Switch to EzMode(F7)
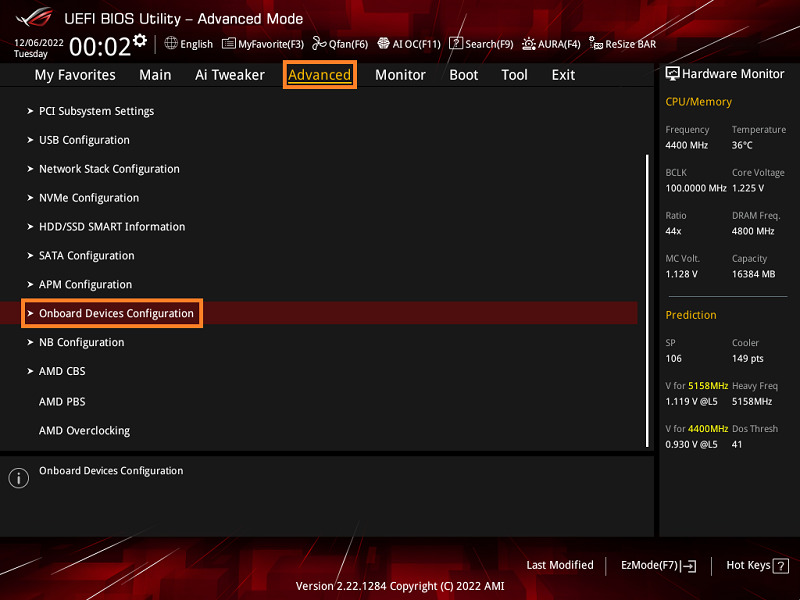 coord(658,565)
